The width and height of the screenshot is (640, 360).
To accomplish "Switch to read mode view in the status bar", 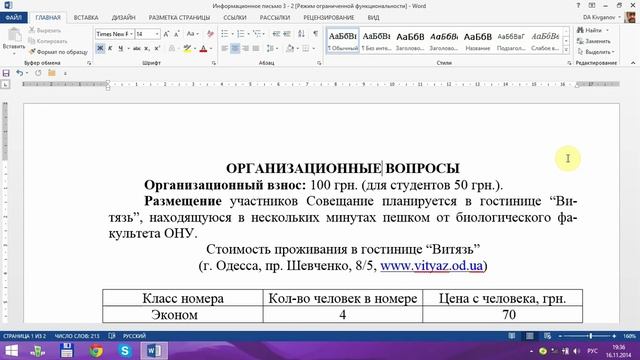I will coord(512,336).
